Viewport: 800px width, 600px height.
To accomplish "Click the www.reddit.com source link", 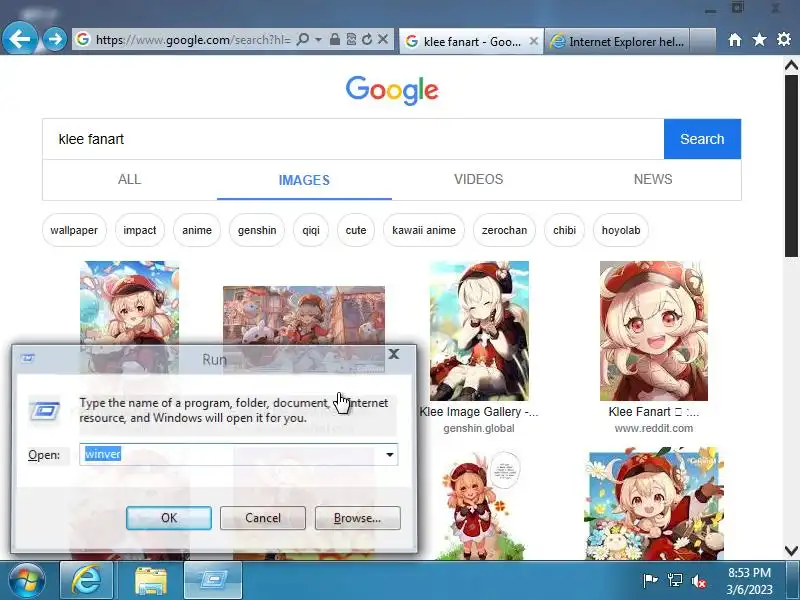I will [x=654, y=429].
